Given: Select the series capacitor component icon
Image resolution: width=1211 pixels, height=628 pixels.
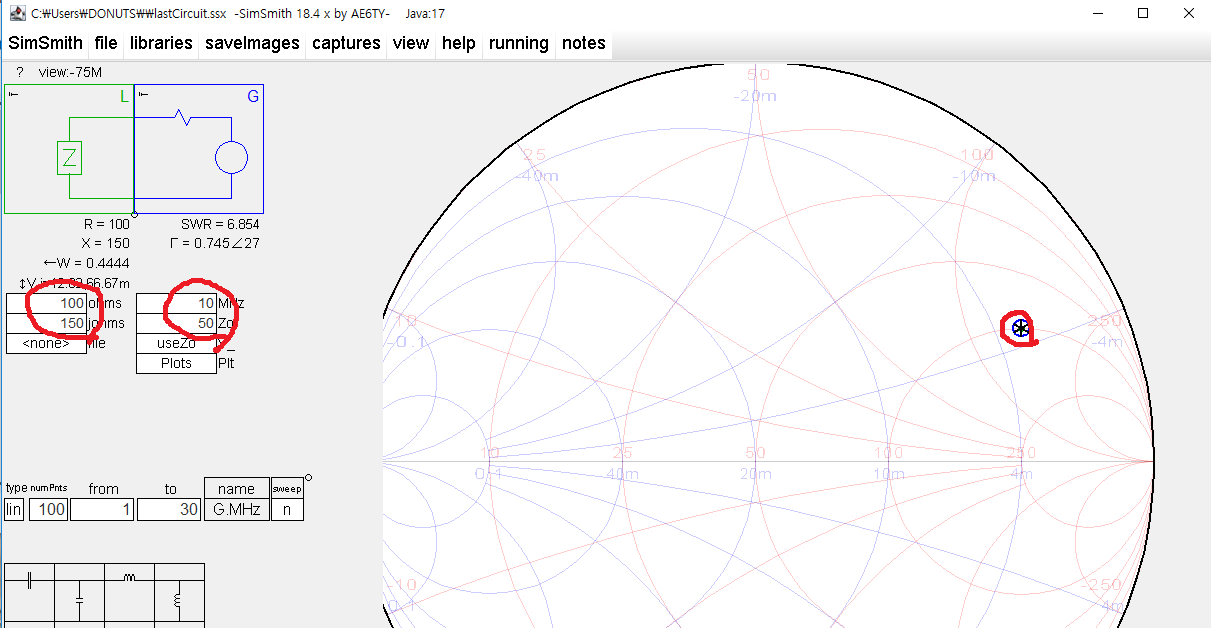Looking at the screenshot, I should click(x=30, y=580).
